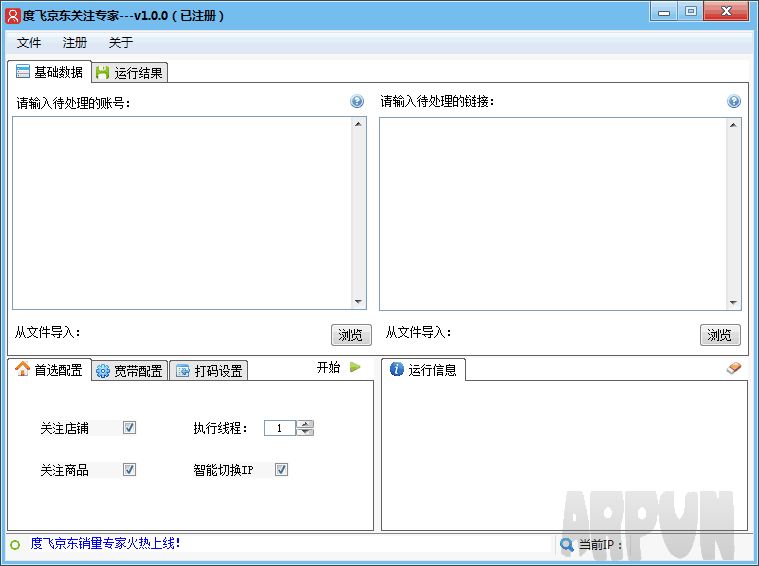Click the help icon above the links box
The width and height of the screenshot is (759, 566).
click(x=733, y=101)
